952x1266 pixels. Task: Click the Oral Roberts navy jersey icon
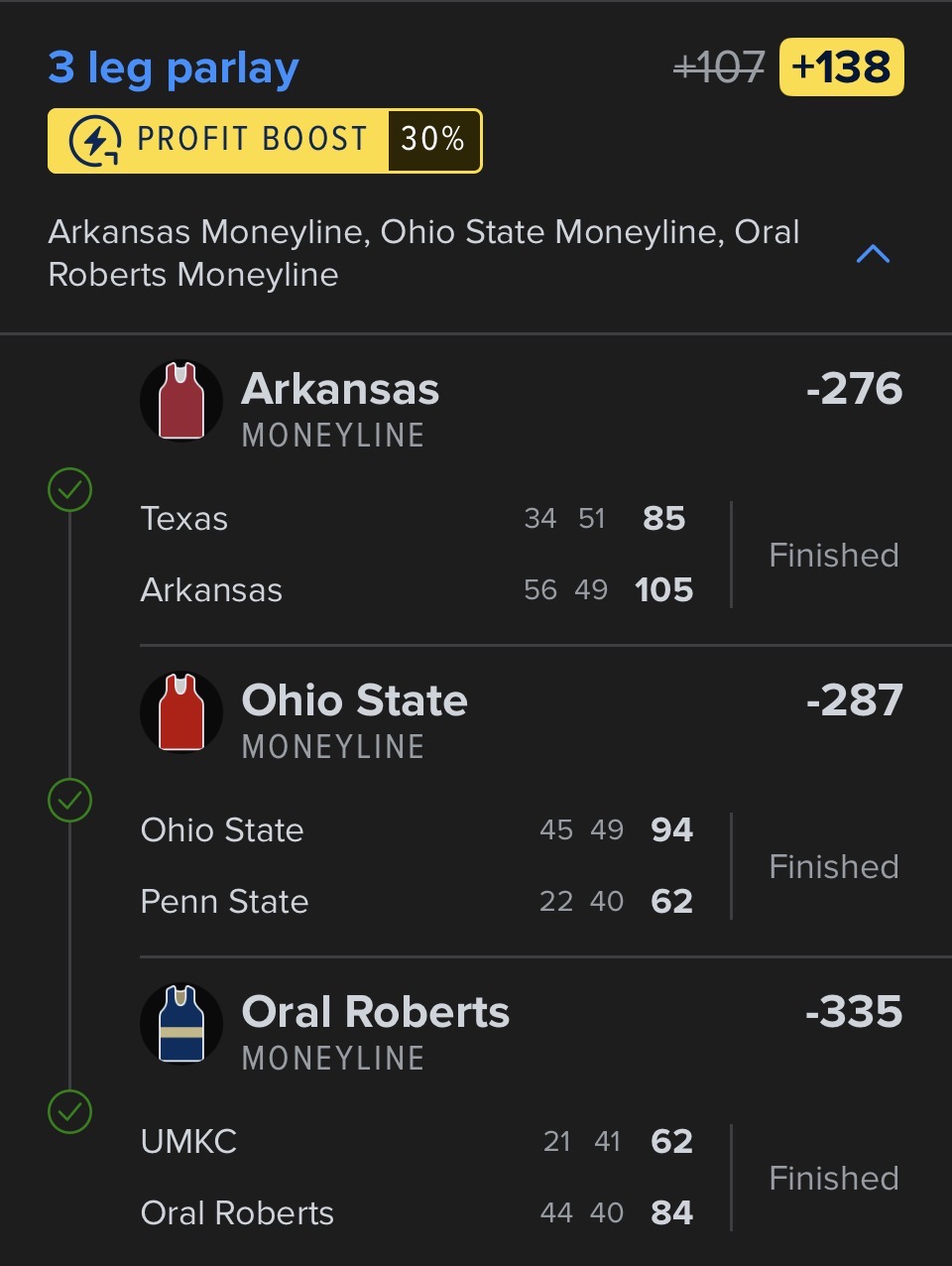pos(181,1024)
